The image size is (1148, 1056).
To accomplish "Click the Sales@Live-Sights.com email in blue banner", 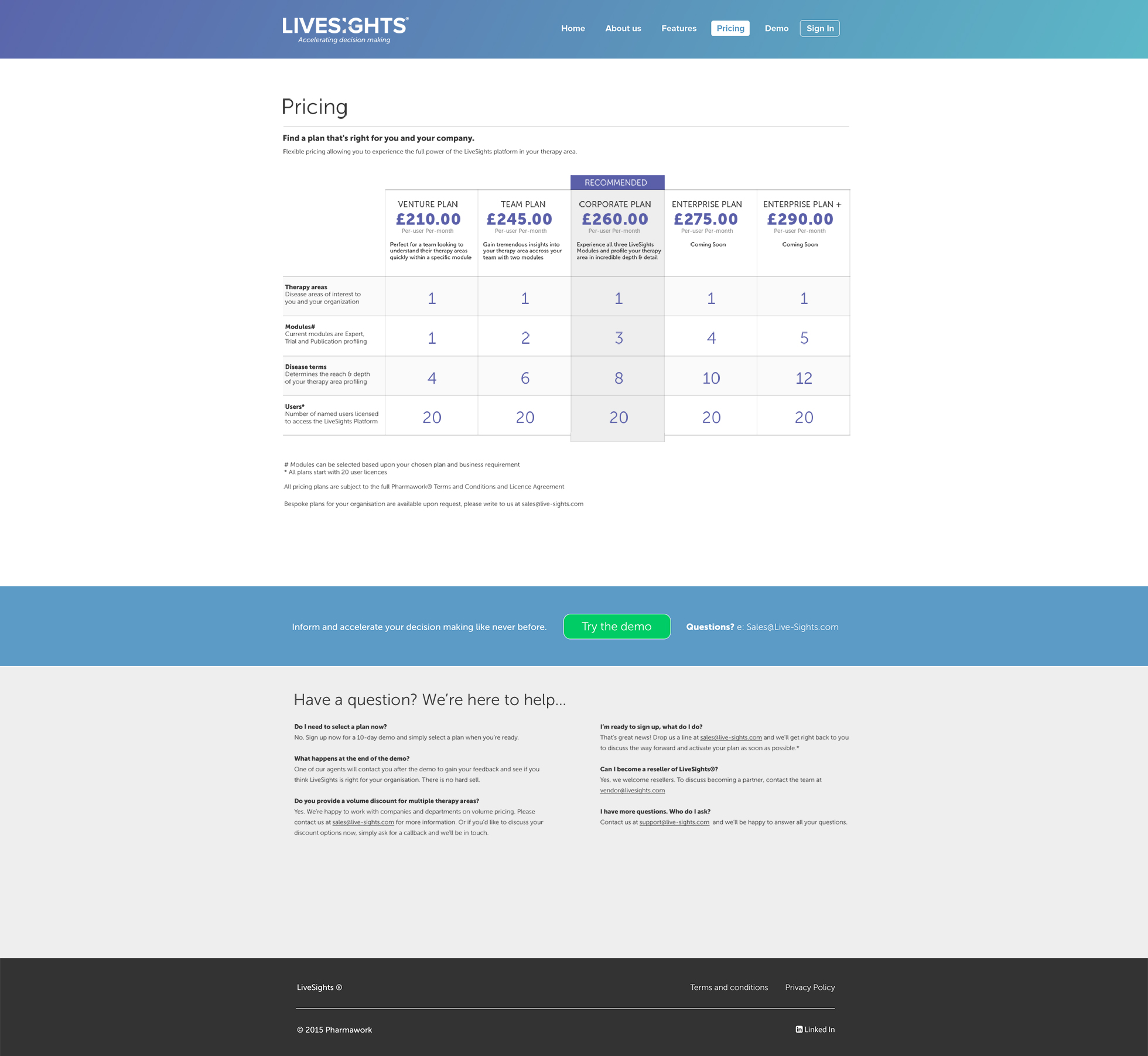I will (x=792, y=627).
